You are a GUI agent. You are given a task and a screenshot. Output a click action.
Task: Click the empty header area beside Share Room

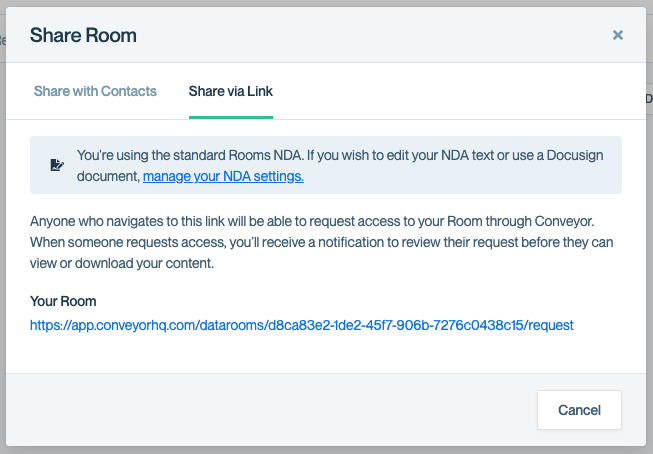pos(375,35)
